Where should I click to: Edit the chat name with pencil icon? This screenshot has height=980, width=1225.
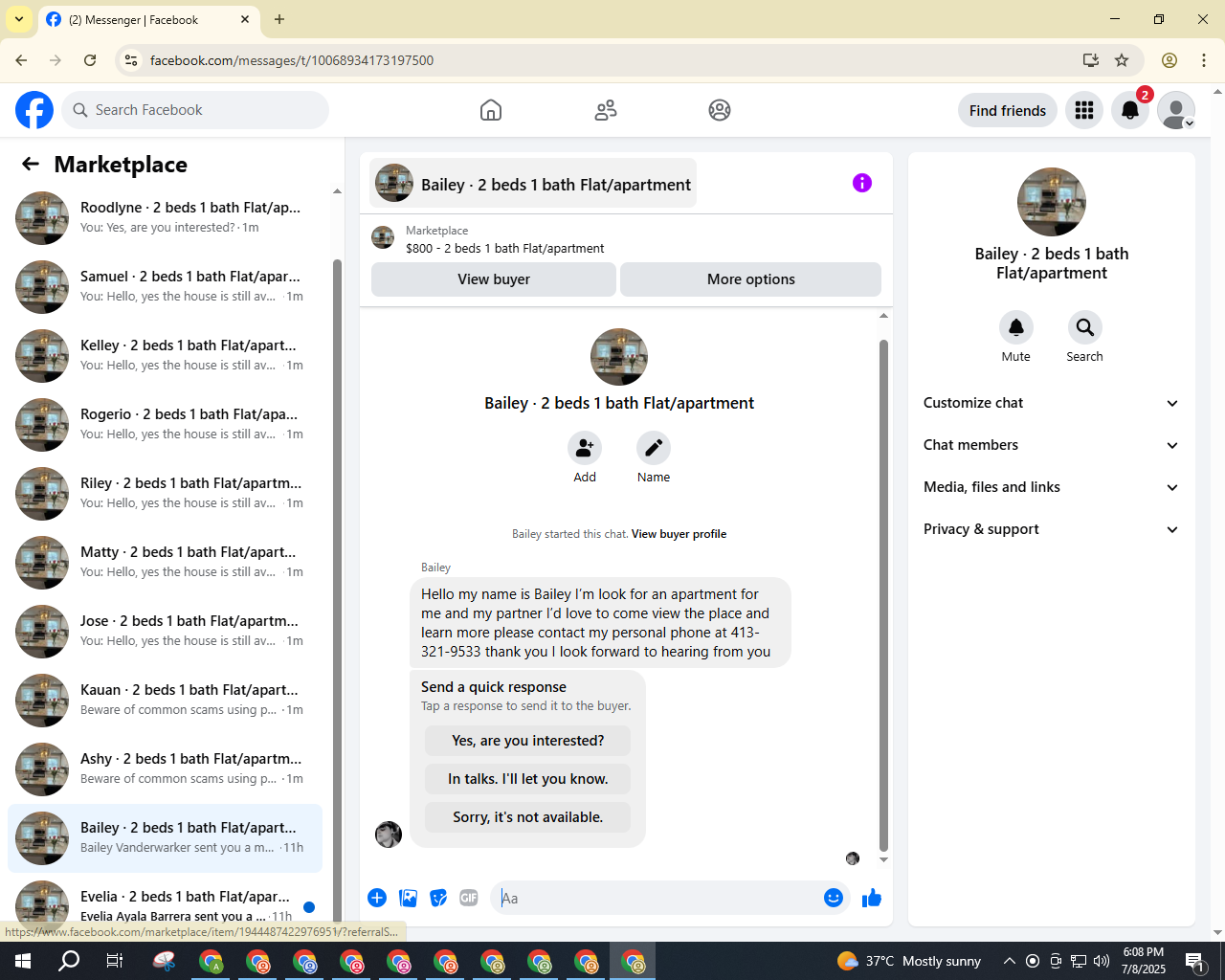[x=654, y=448]
